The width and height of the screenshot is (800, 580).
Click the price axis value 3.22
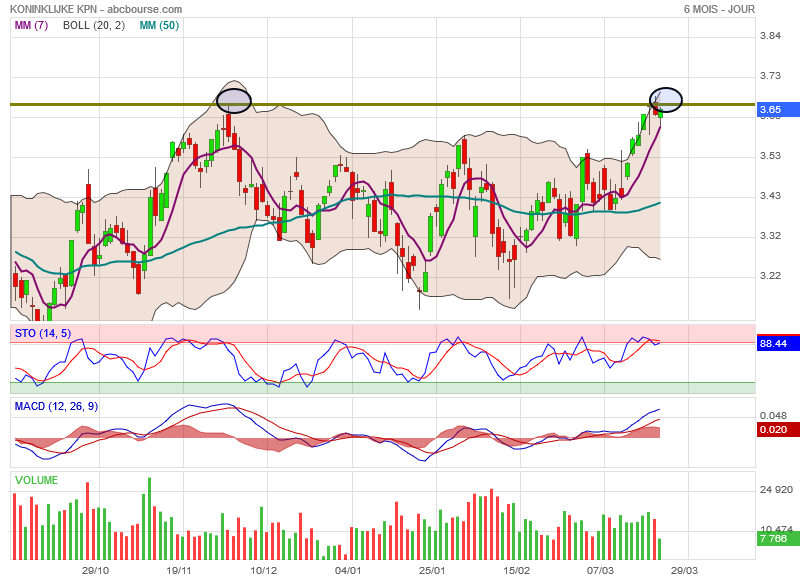pos(770,275)
